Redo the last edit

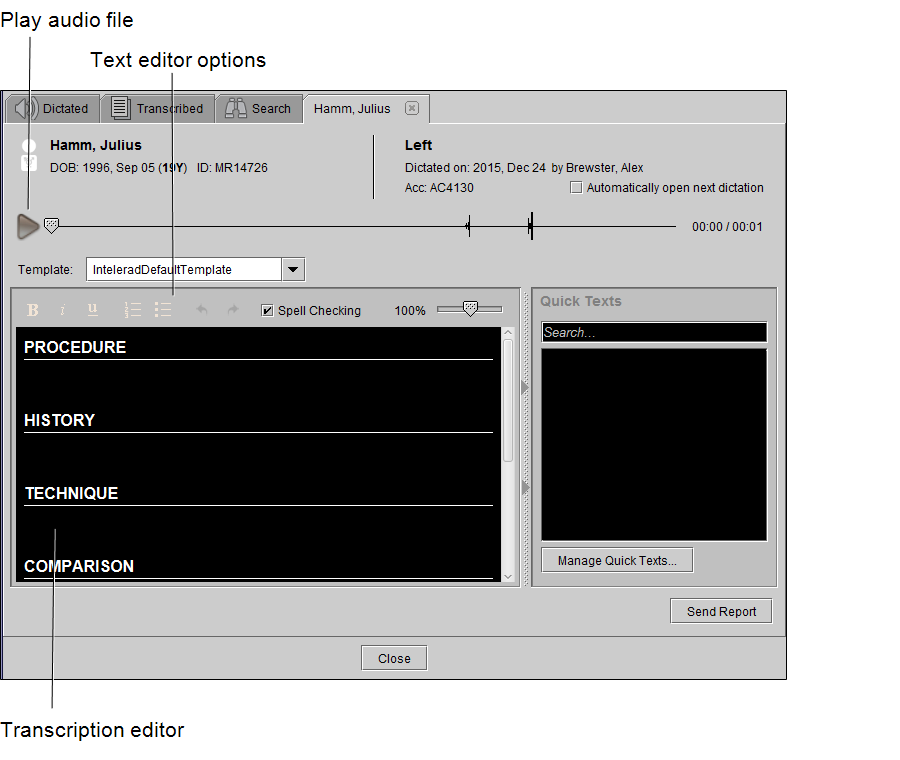click(231, 310)
